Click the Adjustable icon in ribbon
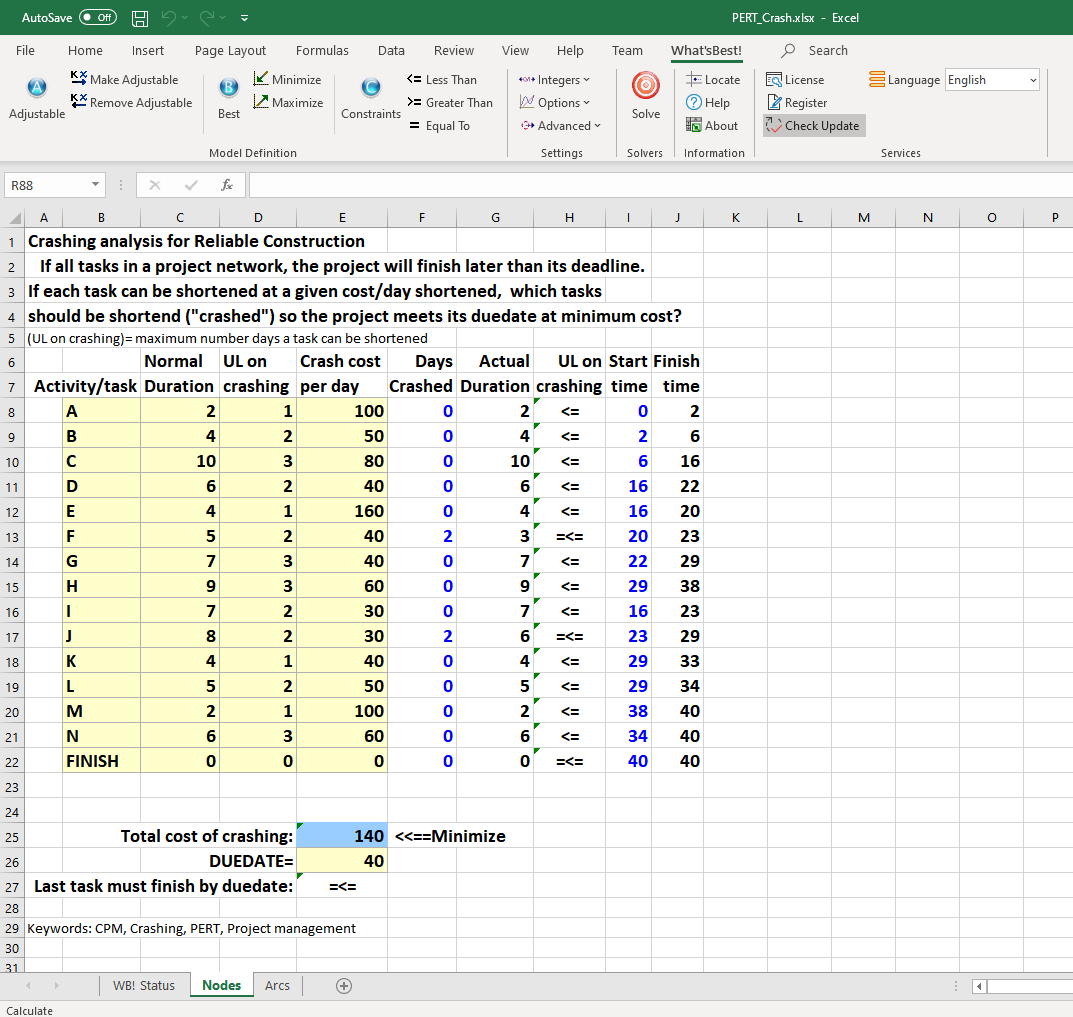The height and width of the screenshot is (1017, 1073). [36, 89]
